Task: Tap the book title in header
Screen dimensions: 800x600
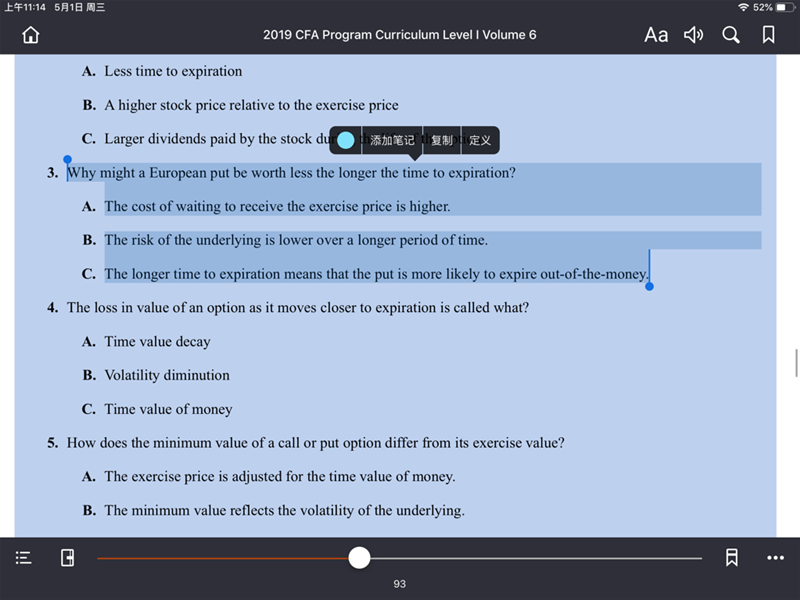Action: click(399, 35)
